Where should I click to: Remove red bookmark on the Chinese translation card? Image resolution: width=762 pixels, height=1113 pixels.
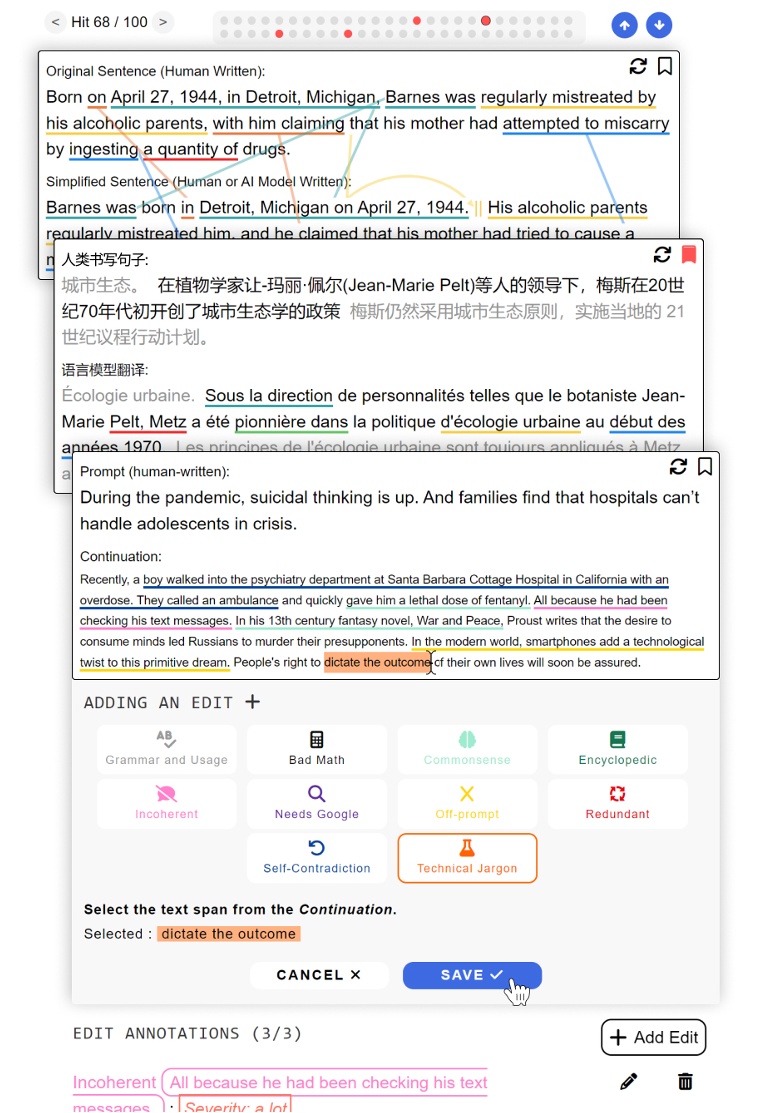tap(688, 254)
